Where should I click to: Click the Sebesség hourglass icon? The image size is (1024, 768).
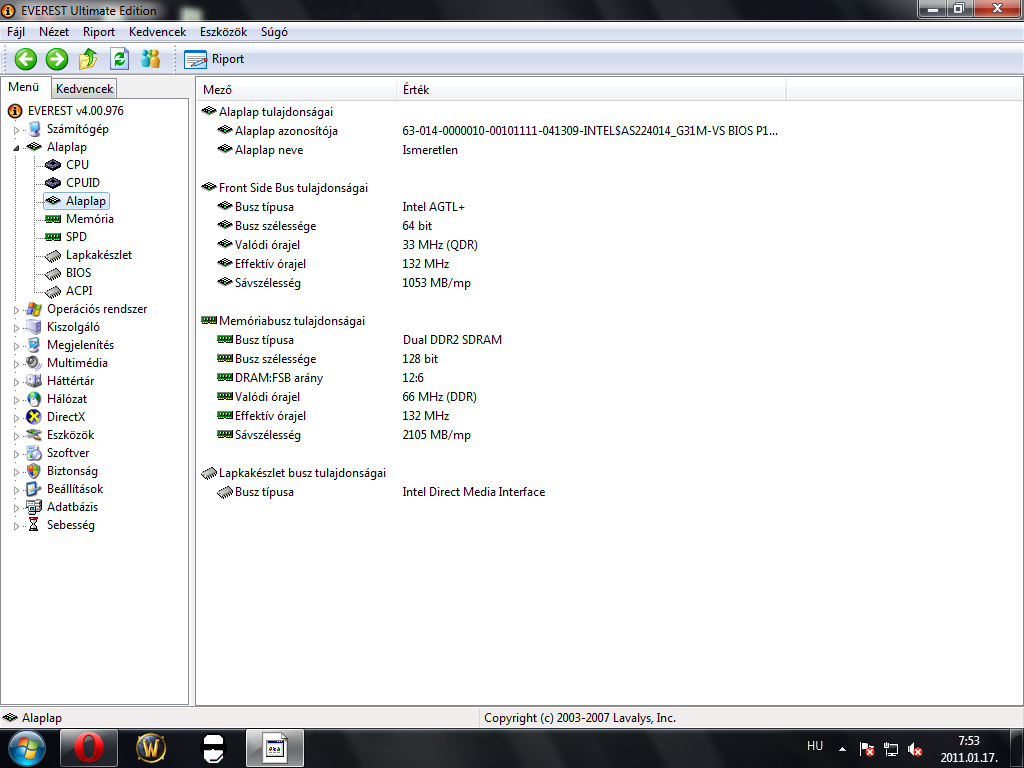coord(34,525)
